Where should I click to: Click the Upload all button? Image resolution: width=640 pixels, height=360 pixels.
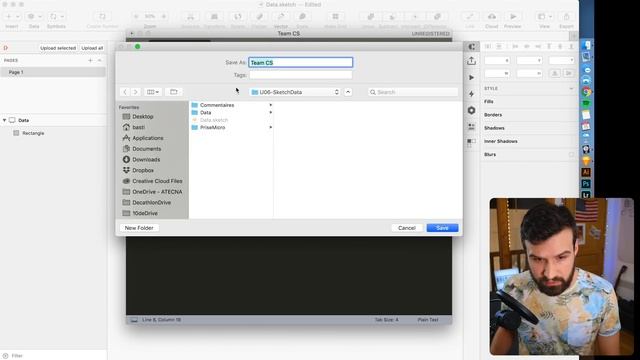(92, 48)
